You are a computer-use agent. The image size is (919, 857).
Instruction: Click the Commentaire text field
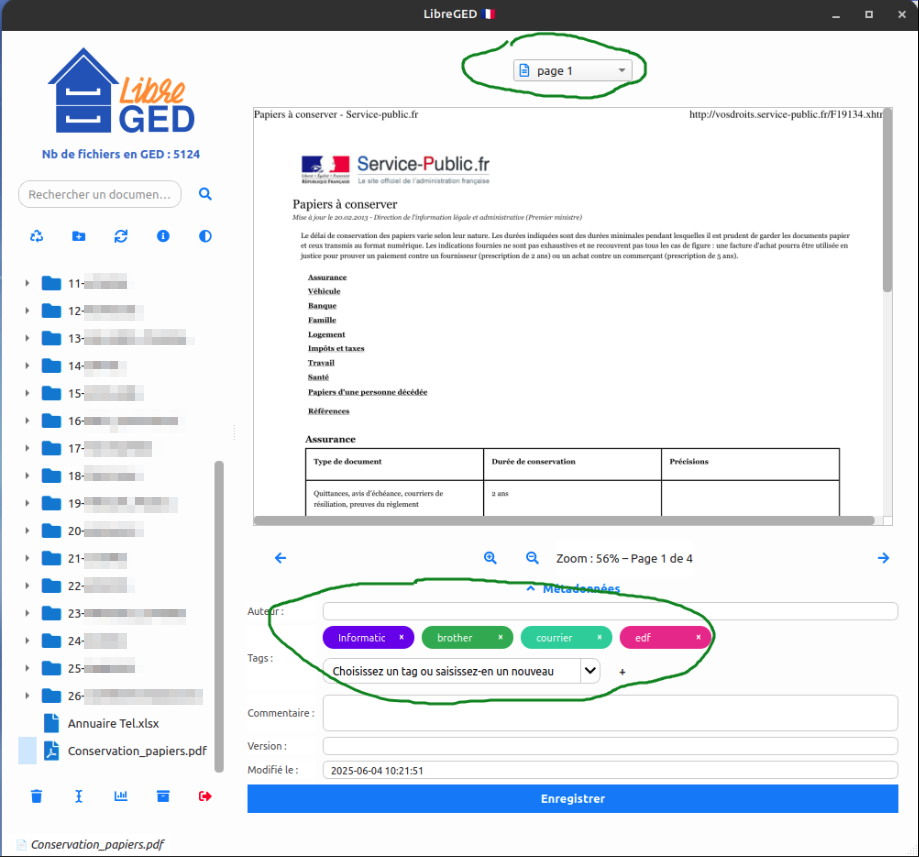[610, 713]
